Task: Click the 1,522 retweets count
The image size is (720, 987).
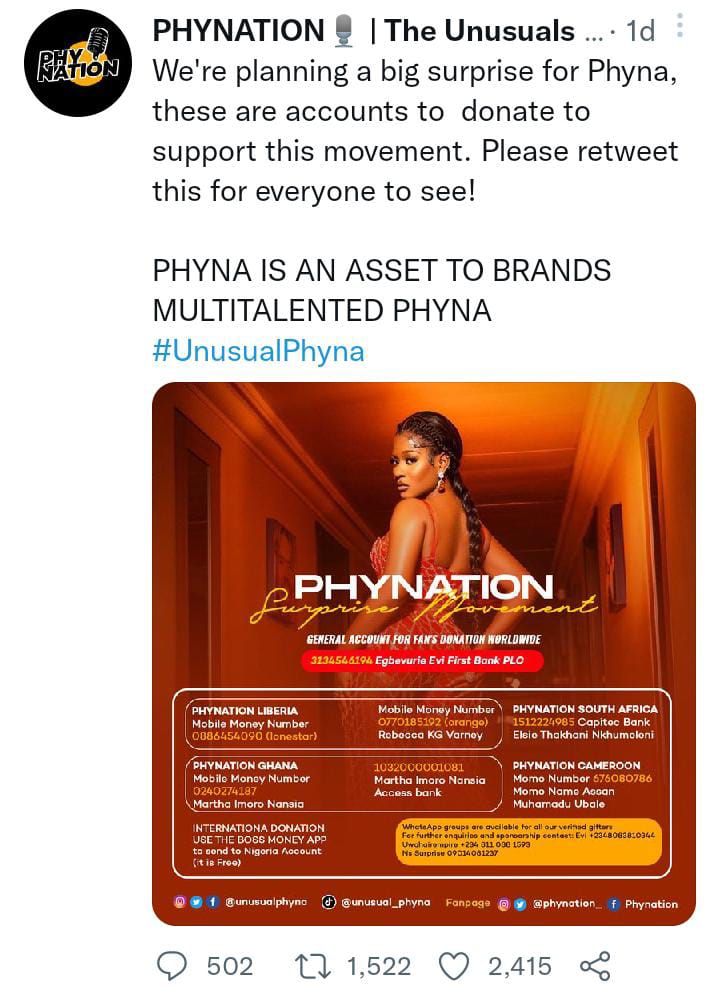Action: [x=378, y=965]
